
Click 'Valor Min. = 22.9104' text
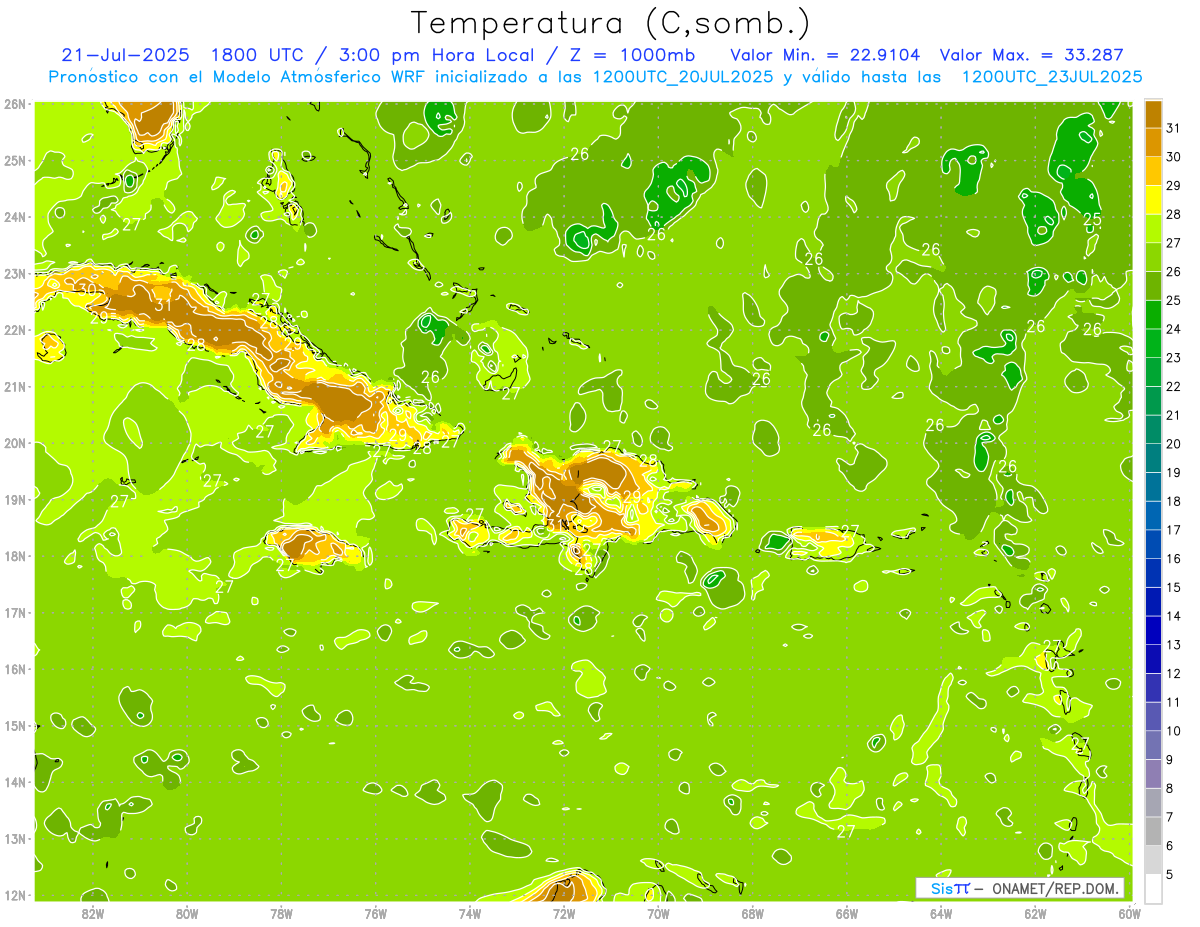pos(825,55)
